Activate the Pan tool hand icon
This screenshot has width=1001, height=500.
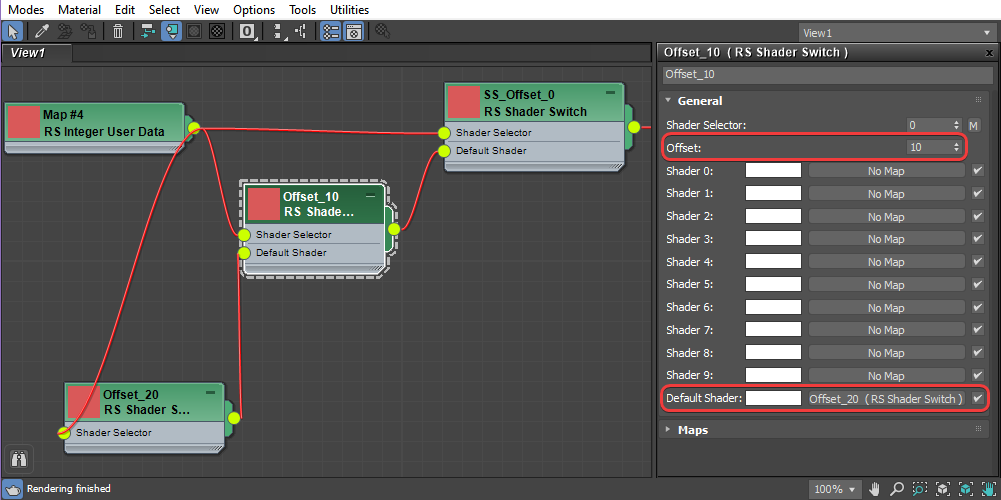(x=874, y=489)
